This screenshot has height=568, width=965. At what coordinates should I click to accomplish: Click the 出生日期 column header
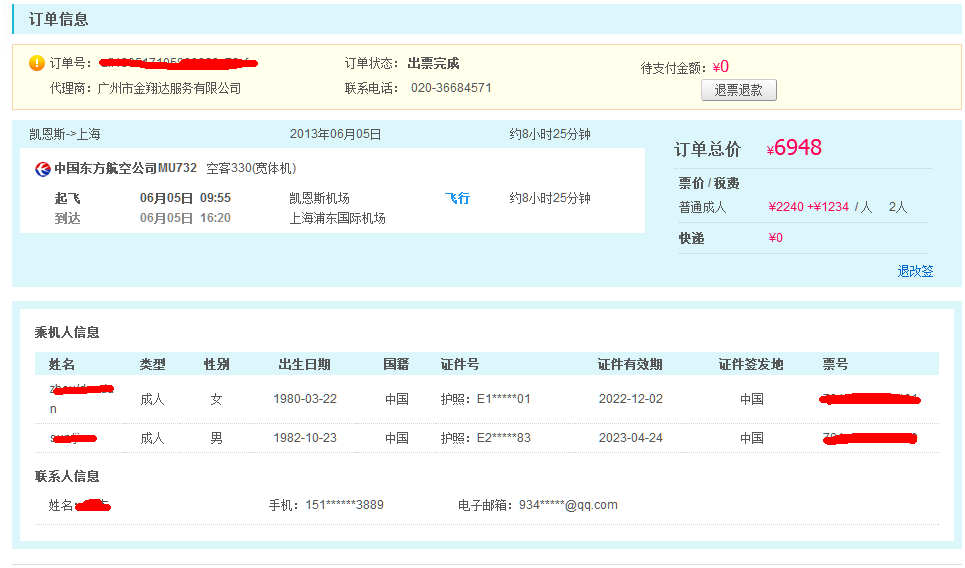point(304,364)
